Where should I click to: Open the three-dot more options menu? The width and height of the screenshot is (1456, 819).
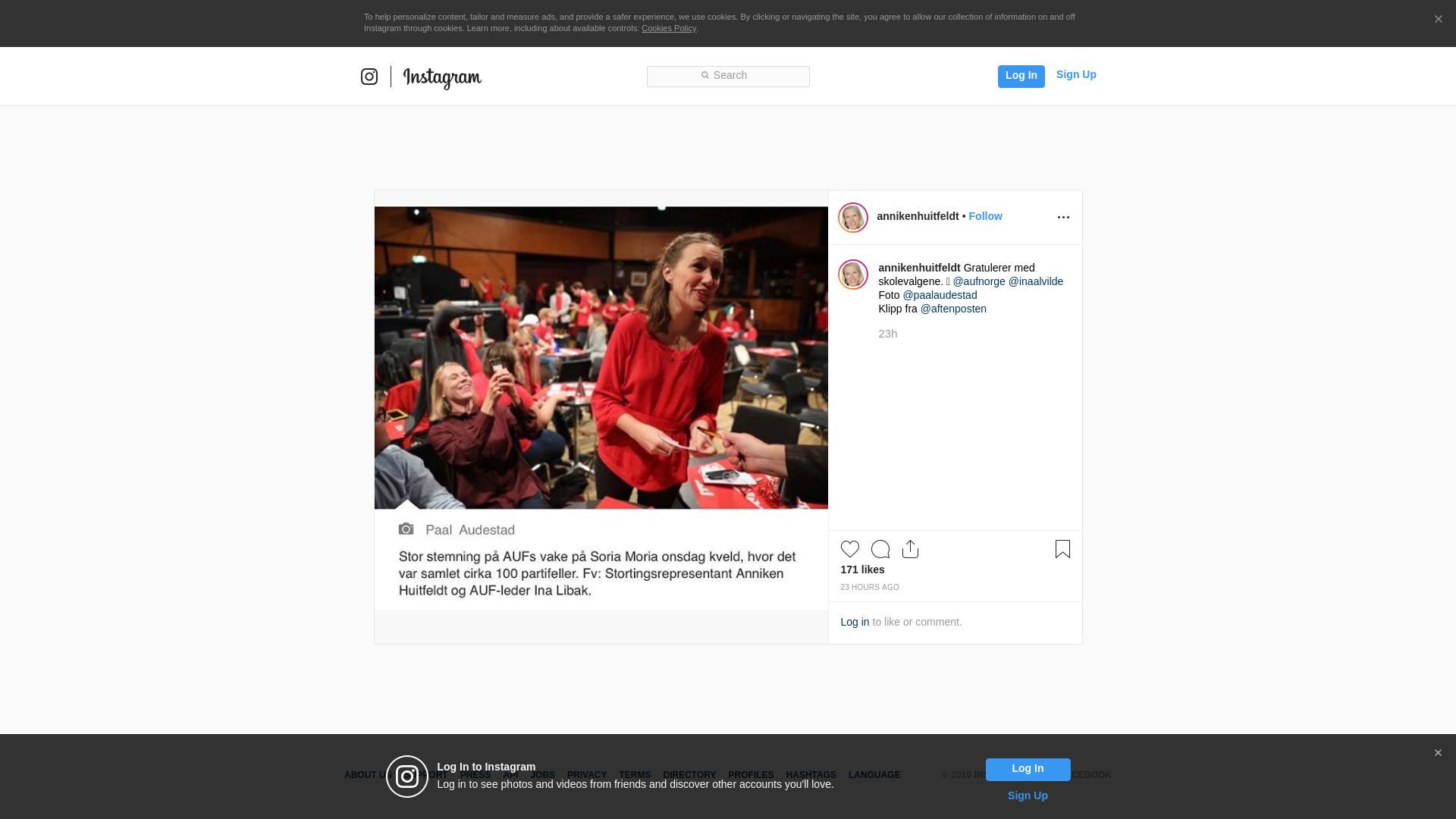(x=1063, y=218)
